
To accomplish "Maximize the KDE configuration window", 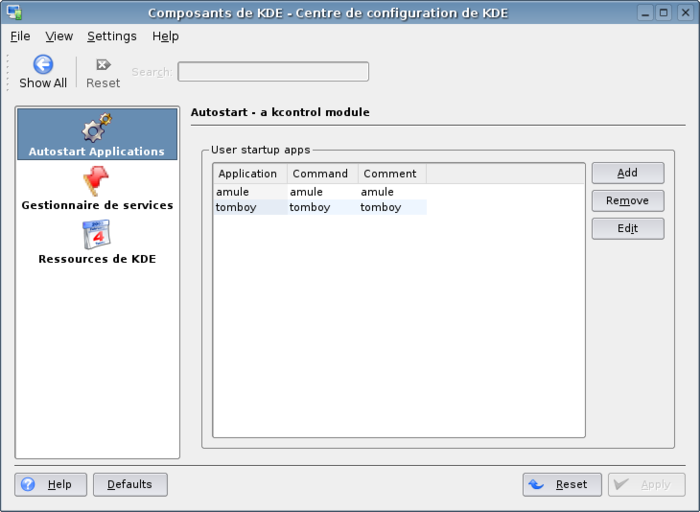I will 664,12.
